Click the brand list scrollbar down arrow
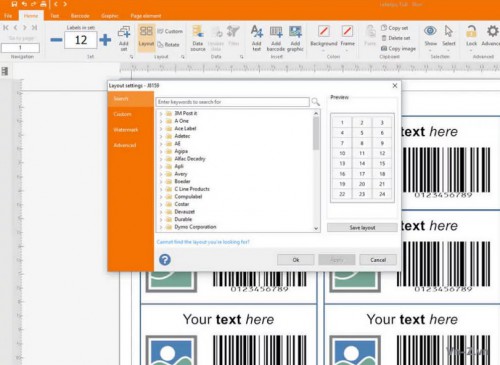The image size is (500, 365). [x=316, y=228]
